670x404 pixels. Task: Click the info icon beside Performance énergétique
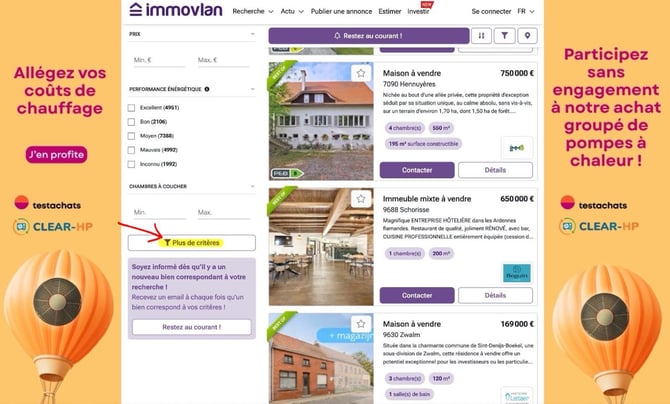click(207, 89)
